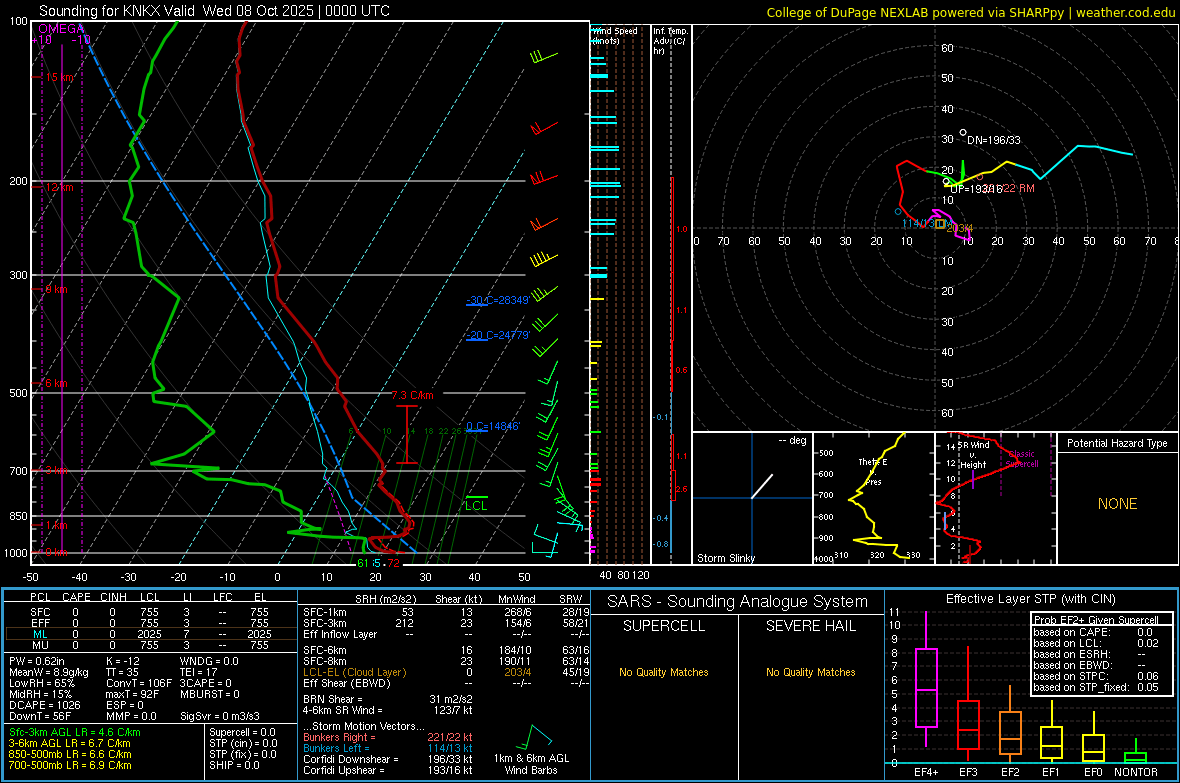Click the 'BRN Shear = 31 m2/s2' value

(388, 699)
